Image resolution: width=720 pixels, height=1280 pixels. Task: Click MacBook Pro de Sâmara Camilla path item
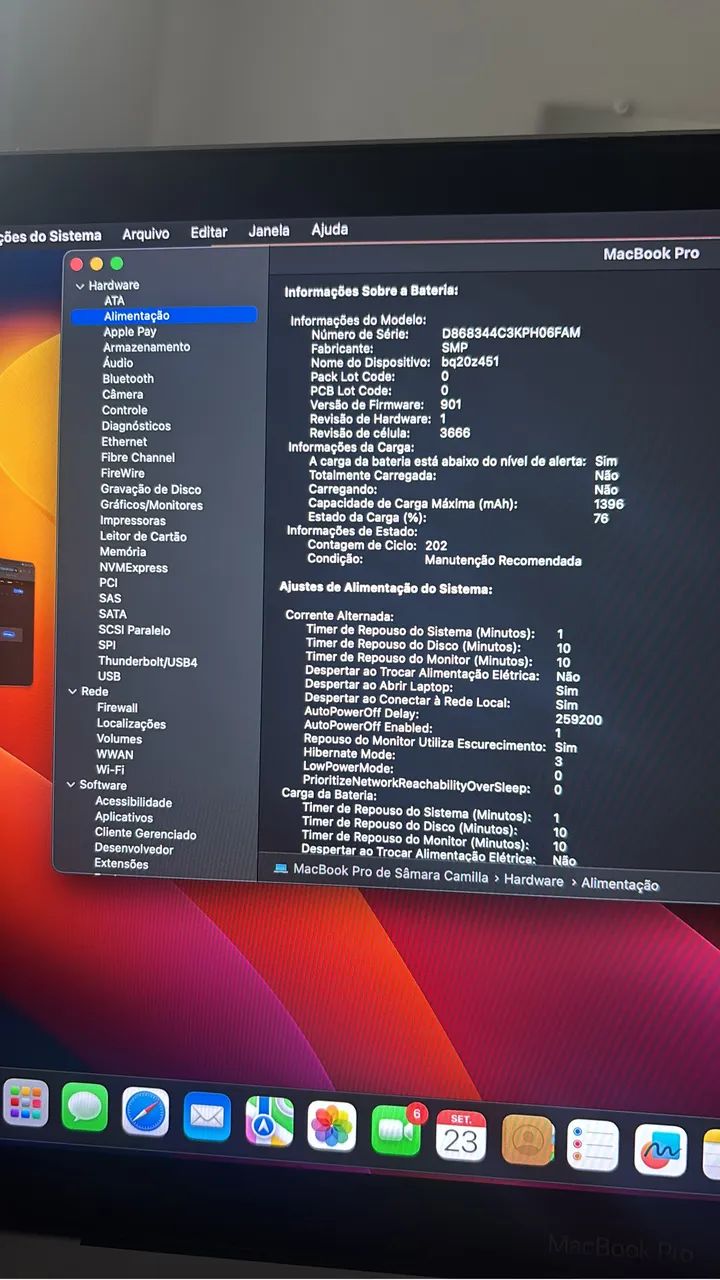tap(391, 874)
